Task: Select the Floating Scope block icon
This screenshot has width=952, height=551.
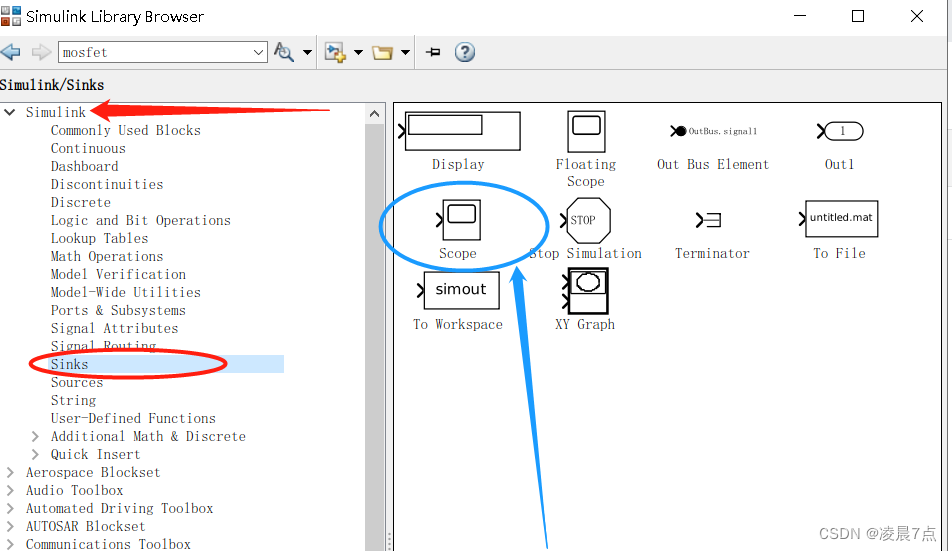Action: point(586,131)
